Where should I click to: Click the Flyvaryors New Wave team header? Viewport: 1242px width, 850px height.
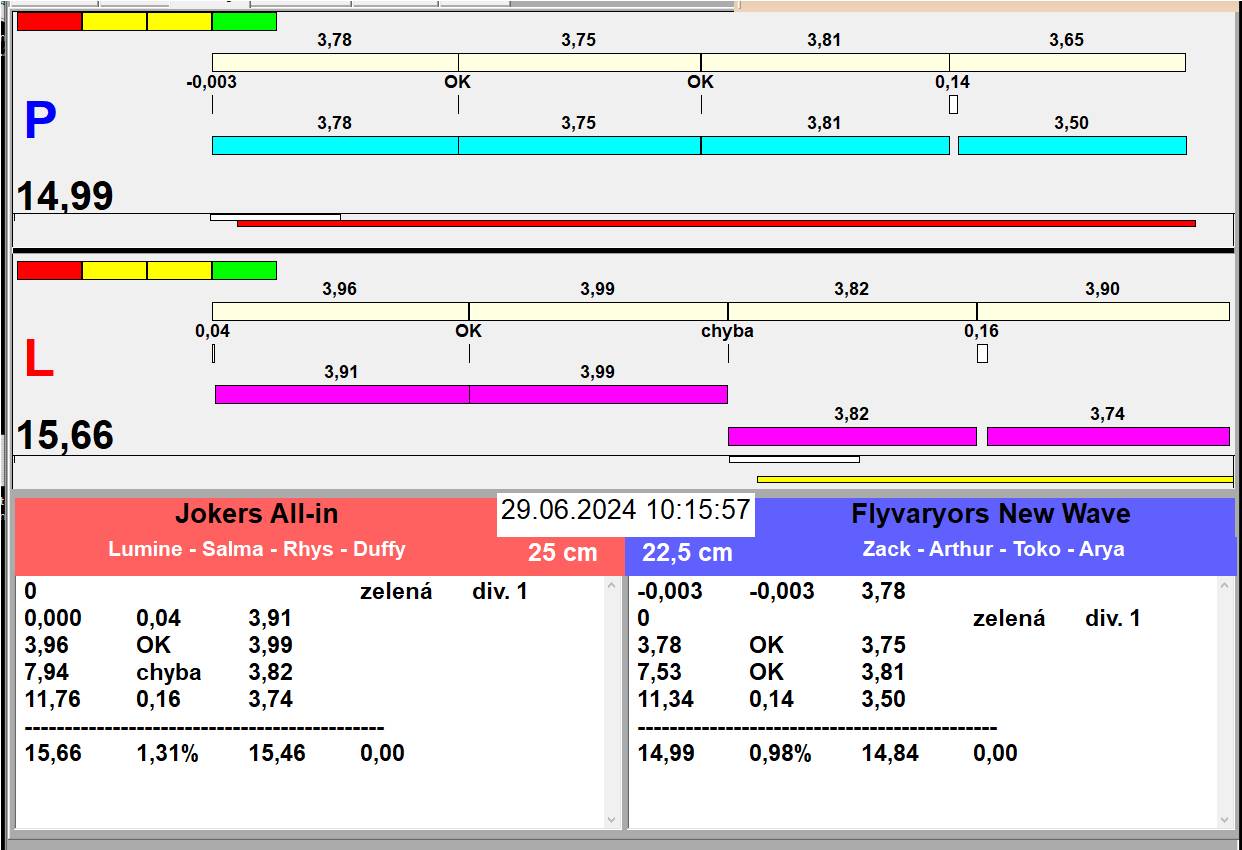click(991, 514)
